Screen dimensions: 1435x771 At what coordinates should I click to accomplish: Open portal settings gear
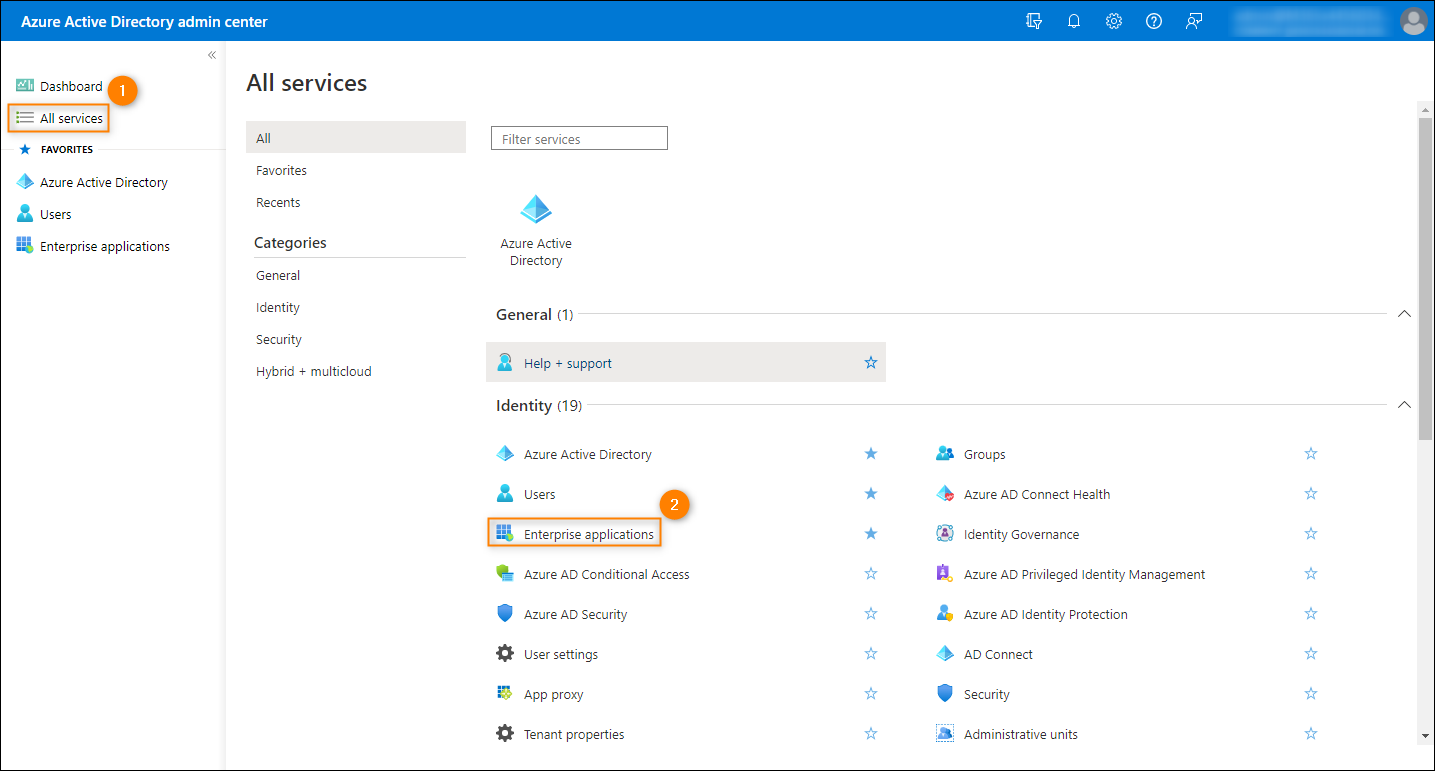click(x=1114, y=21)
